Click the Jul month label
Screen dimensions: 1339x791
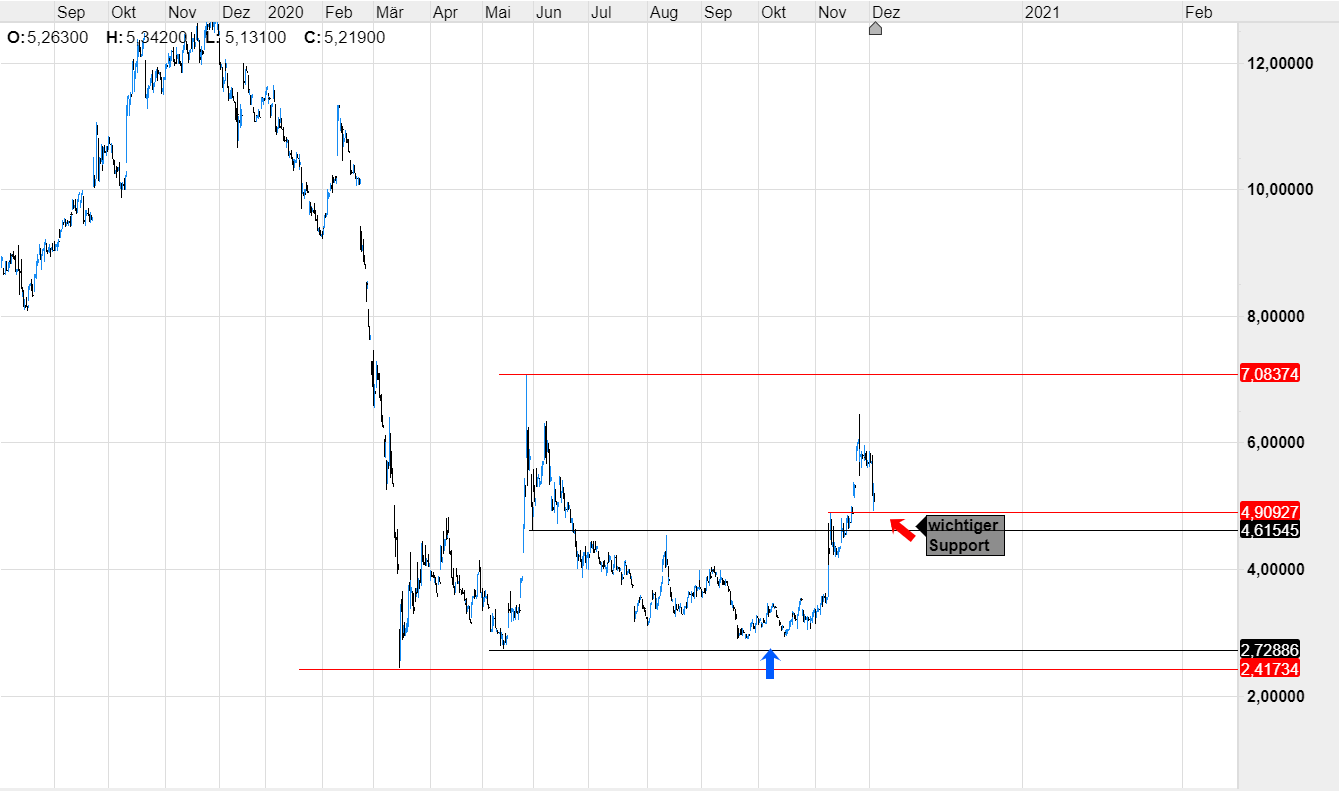601,12
